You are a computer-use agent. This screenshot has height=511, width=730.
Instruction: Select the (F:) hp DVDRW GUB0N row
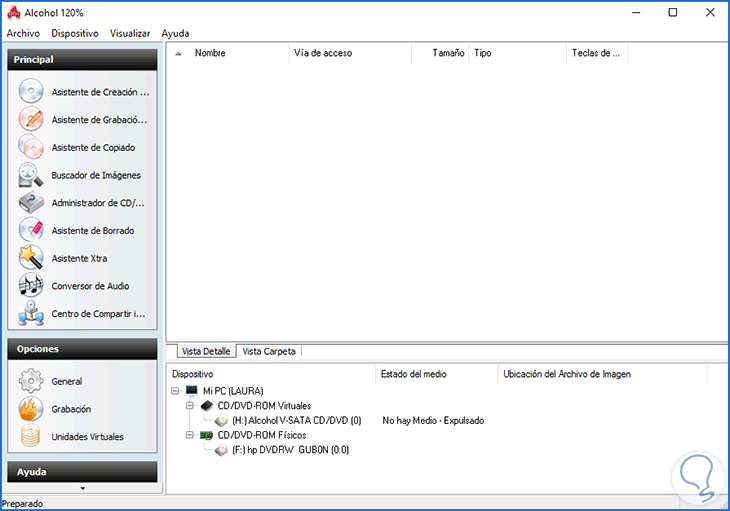[x=291, y=450]
